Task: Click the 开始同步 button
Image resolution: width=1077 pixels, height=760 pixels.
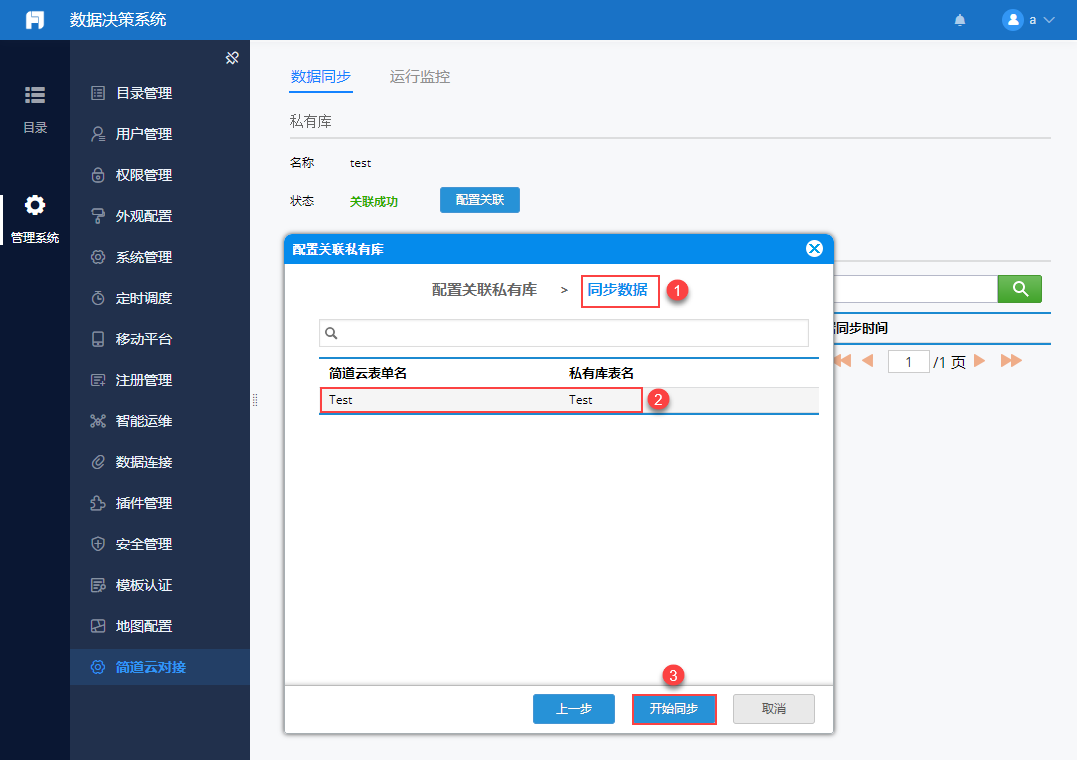Action: pos(674,709)
